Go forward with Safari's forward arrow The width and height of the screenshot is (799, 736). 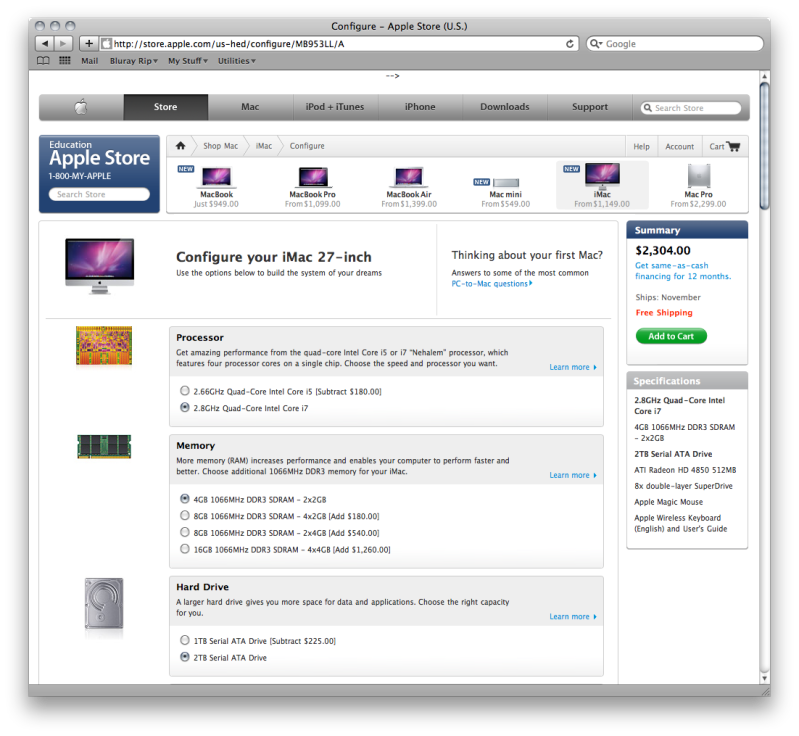pos(63,44)
